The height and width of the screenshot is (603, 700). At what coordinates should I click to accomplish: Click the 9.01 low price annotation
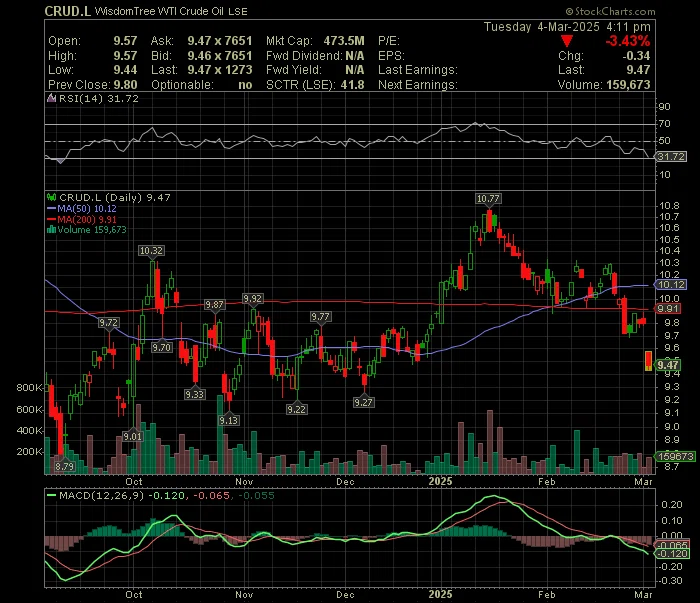coord(133,436)
